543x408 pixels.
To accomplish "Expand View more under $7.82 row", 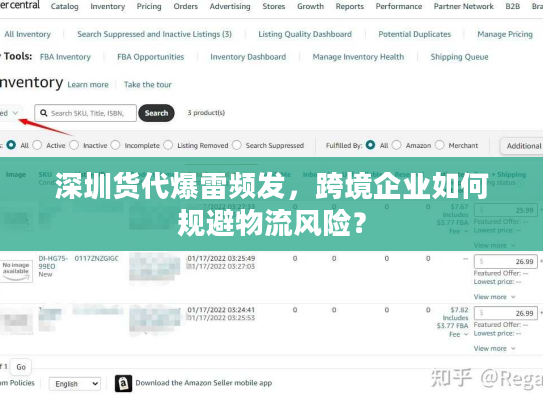I will pos(495,348).
